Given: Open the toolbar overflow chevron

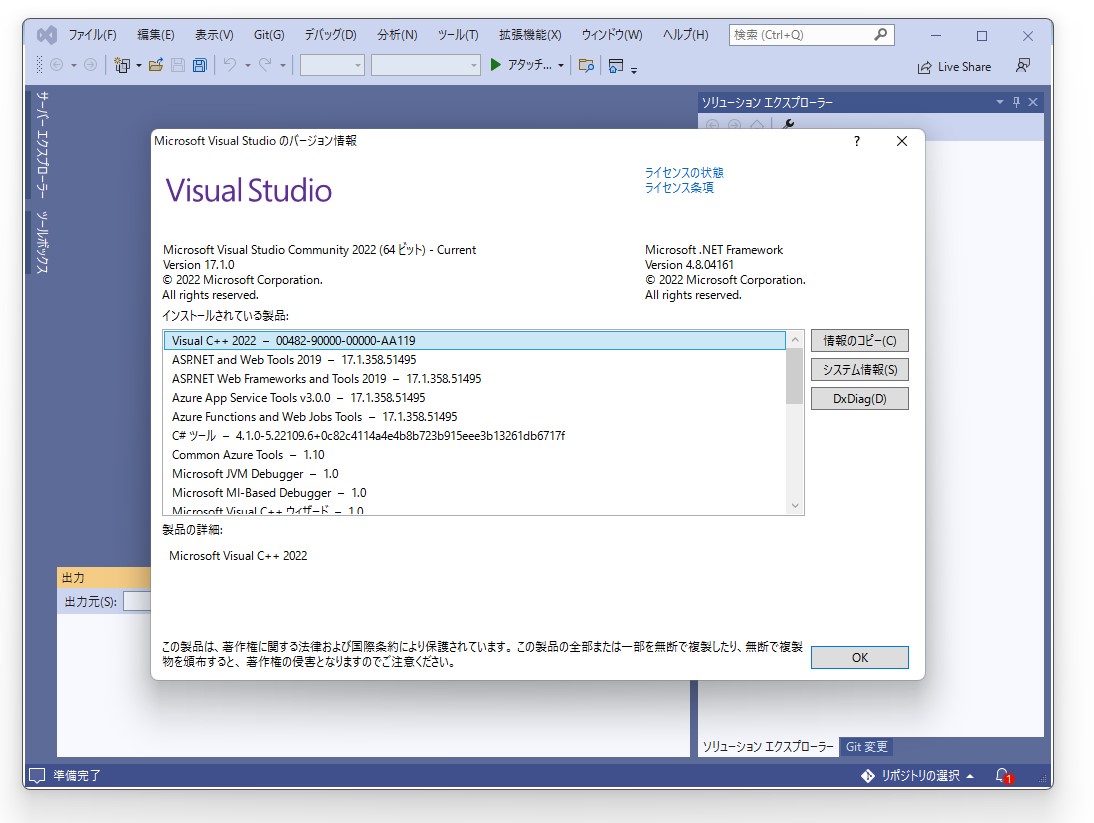Looking at the screenshot, I should point(634,70).
